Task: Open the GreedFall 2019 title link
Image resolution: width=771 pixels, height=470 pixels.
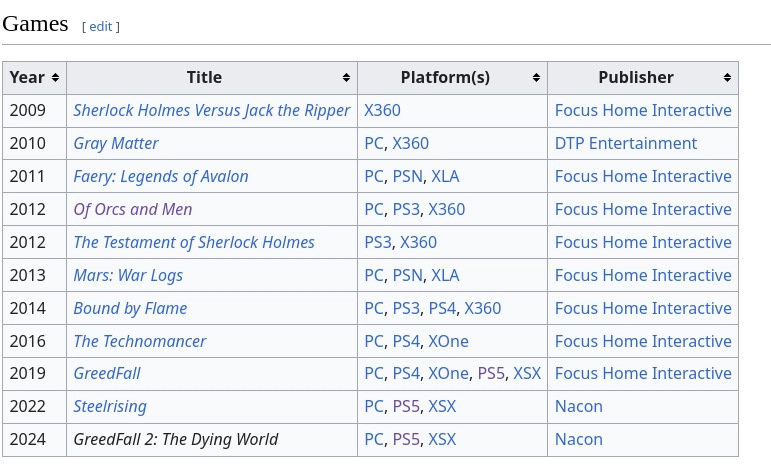Action: pyautogui.click(x=107, y=374)
